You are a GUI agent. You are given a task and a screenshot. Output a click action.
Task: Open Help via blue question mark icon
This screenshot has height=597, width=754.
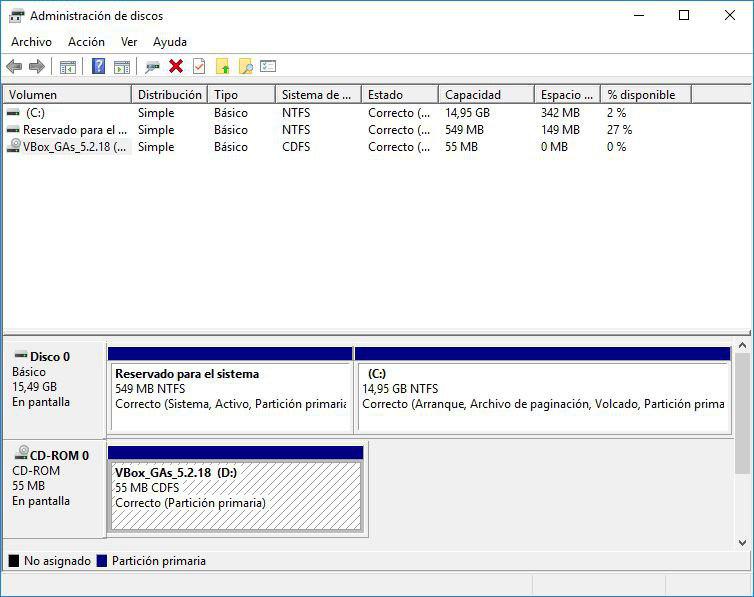click(98, 66)
